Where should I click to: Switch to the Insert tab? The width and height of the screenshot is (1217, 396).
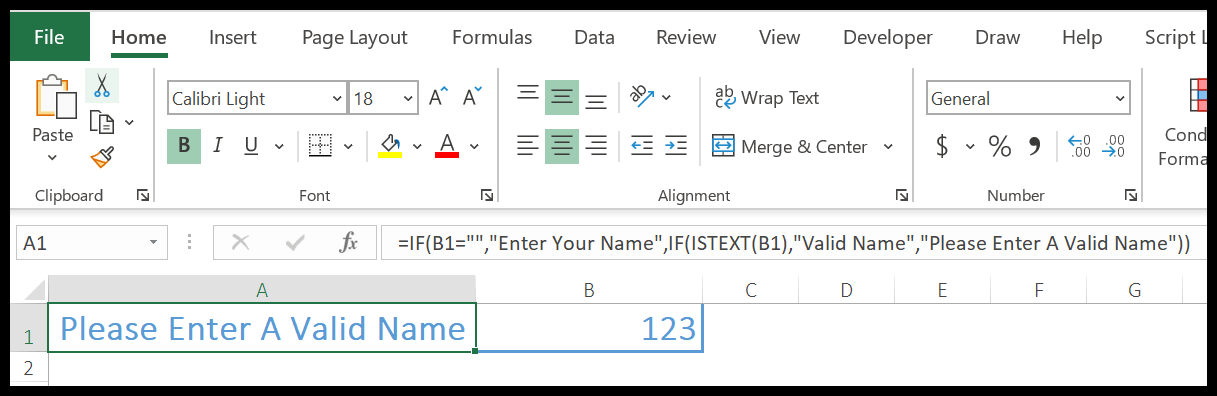233,37
